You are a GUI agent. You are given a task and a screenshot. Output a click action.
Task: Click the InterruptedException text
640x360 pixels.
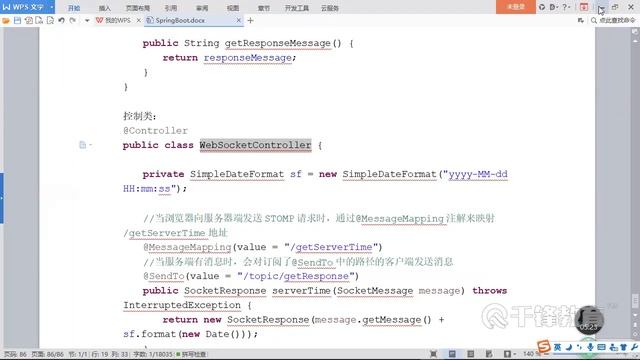(182, 305)
